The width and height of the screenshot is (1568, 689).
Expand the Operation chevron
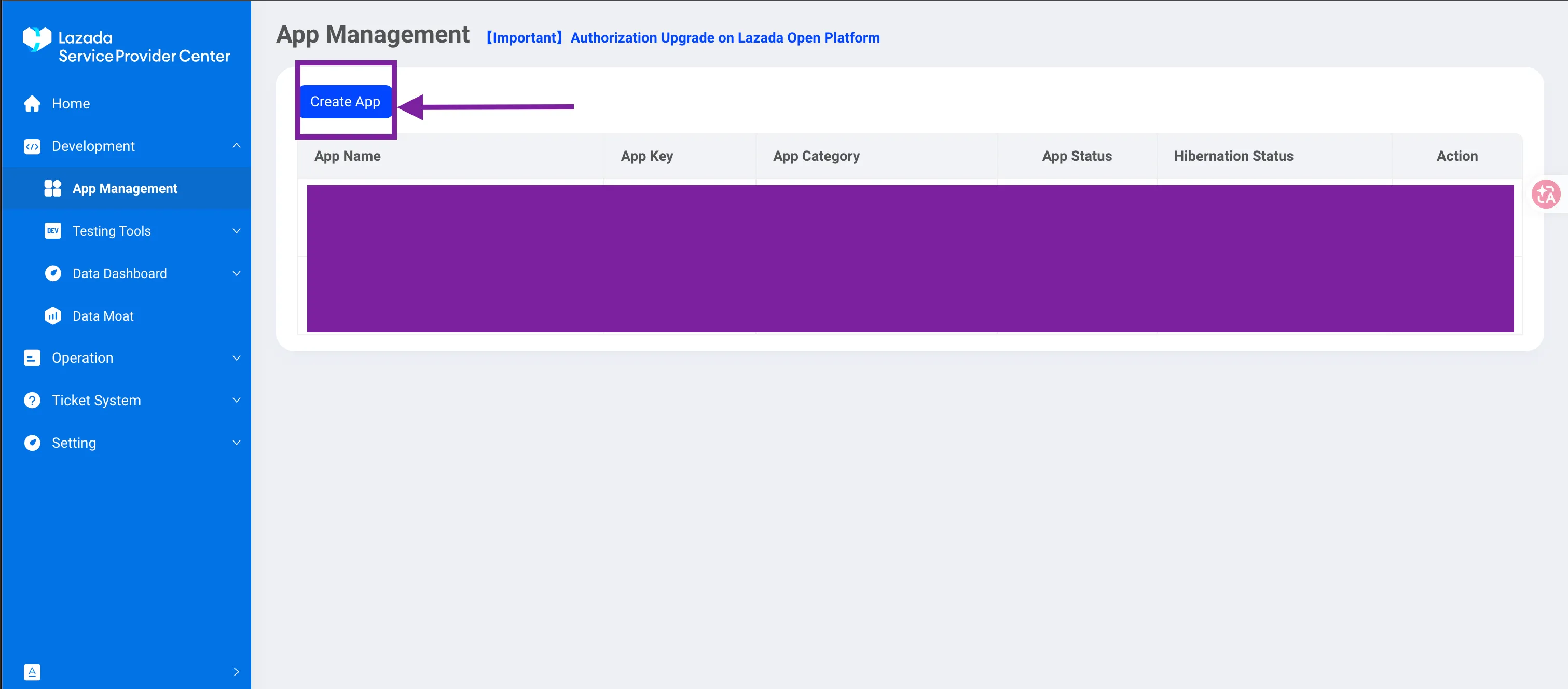click(x=237, y=358)
